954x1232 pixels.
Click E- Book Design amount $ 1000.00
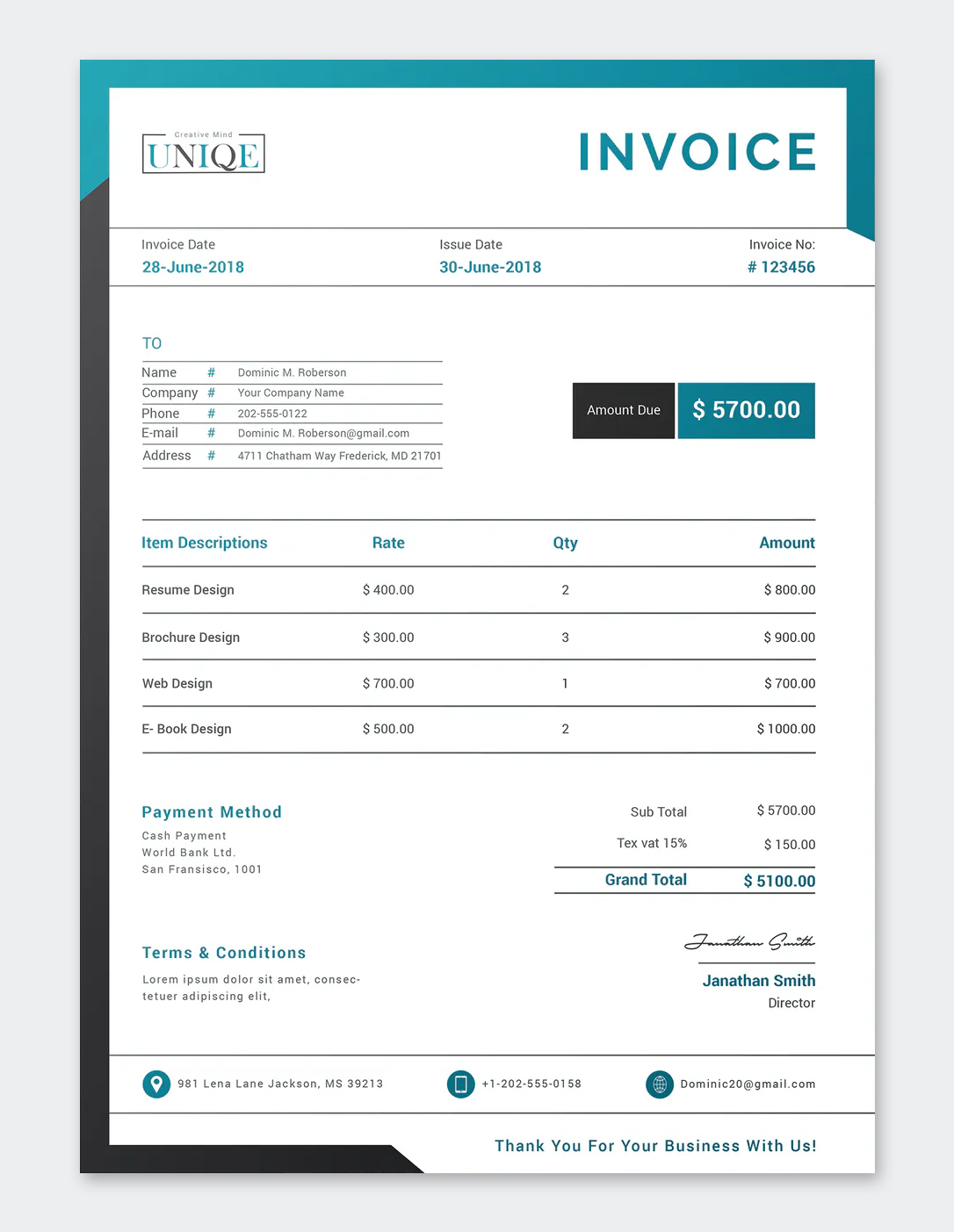coord(786,729)
